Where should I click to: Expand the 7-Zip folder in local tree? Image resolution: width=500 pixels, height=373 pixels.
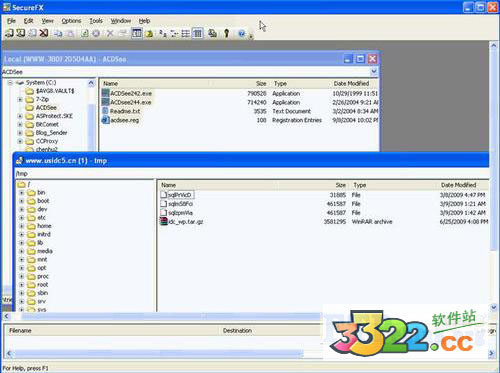point(20,99)
